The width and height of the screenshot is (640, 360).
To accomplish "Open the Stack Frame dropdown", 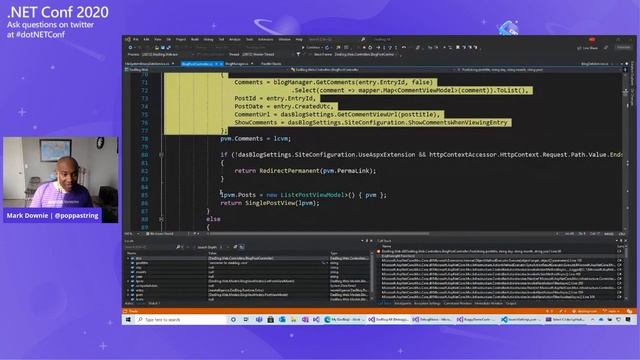I will (366, 54).
